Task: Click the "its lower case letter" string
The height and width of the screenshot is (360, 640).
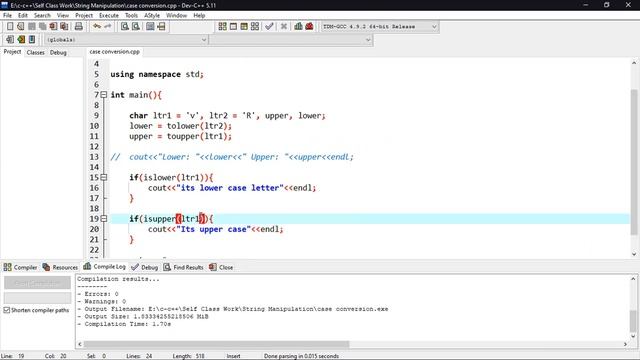Action: click(x=230, y=188)
